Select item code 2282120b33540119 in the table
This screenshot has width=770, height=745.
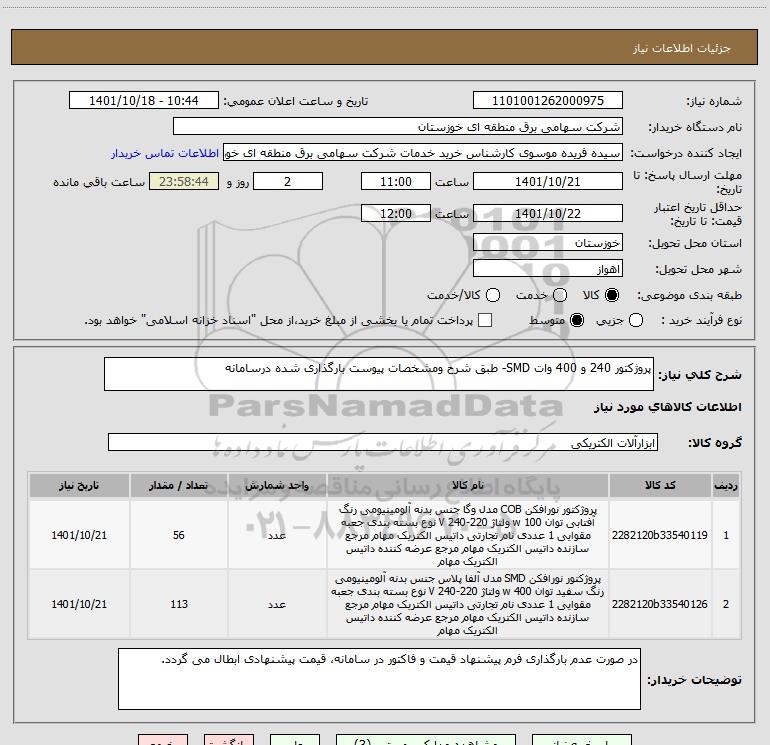(659, 536)
